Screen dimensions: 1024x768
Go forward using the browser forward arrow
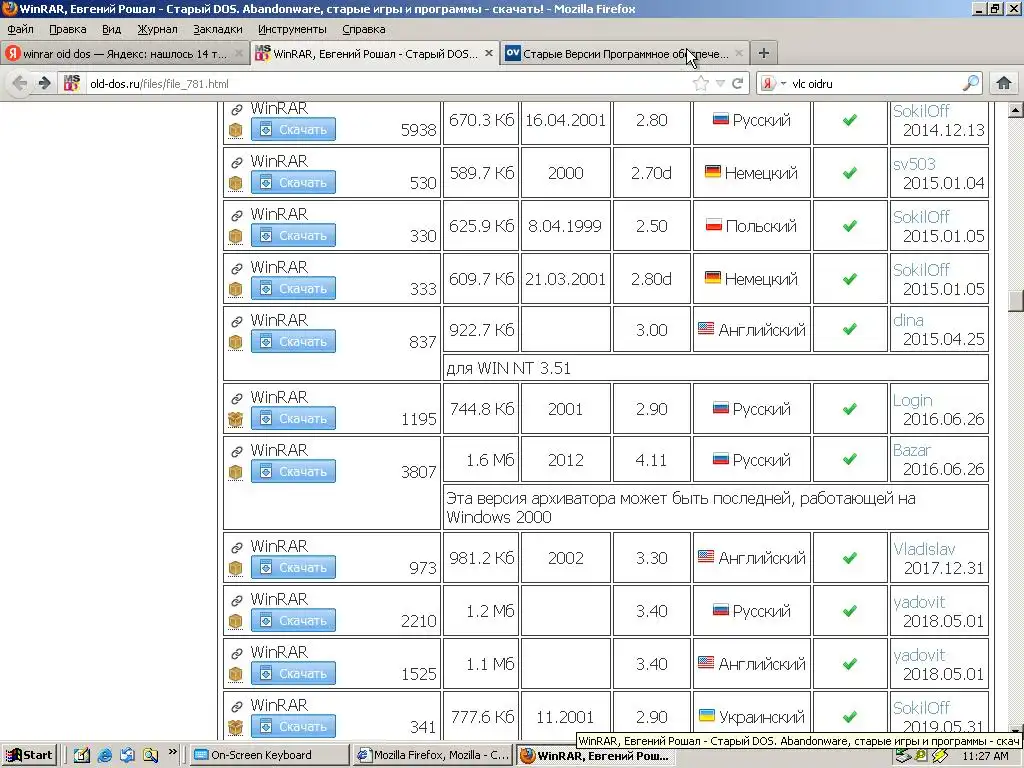pyautogui.click(x=44, y=84)
